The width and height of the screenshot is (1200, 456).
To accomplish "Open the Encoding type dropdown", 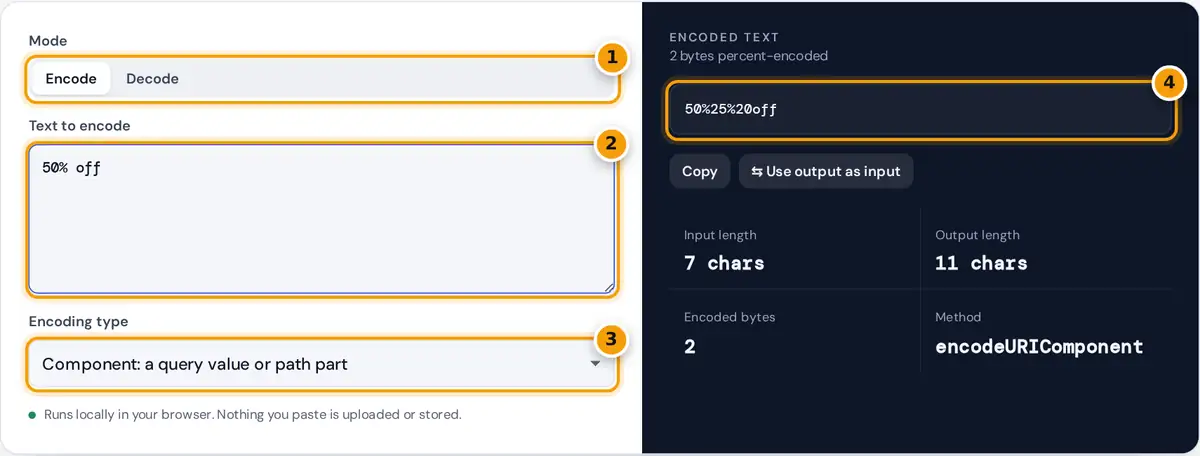I will pyautogui.click(x=322, y=364).
